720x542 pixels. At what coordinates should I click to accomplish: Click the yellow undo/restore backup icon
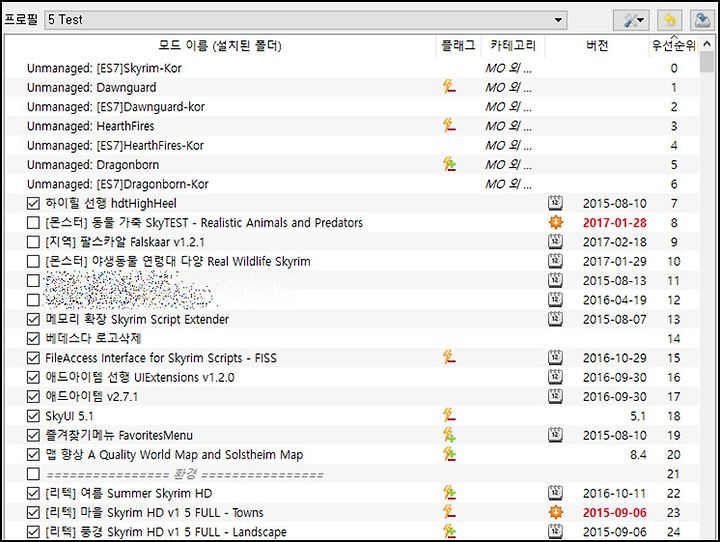(x=669, y=20)
